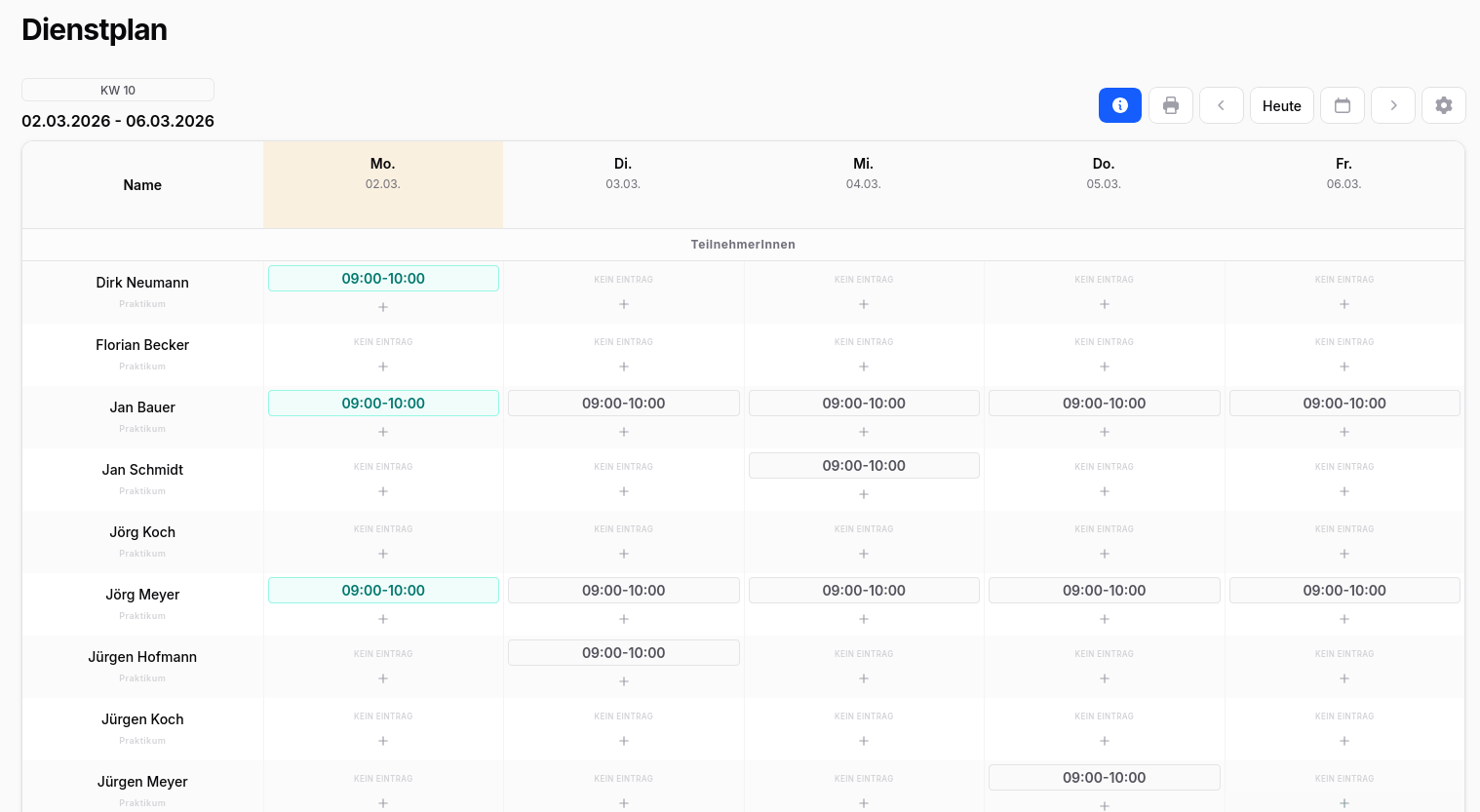Add entry for Jürgen Koch on Wednesday
The width and height of the screenshot is (1480, 812).
(x=863, y=741)
